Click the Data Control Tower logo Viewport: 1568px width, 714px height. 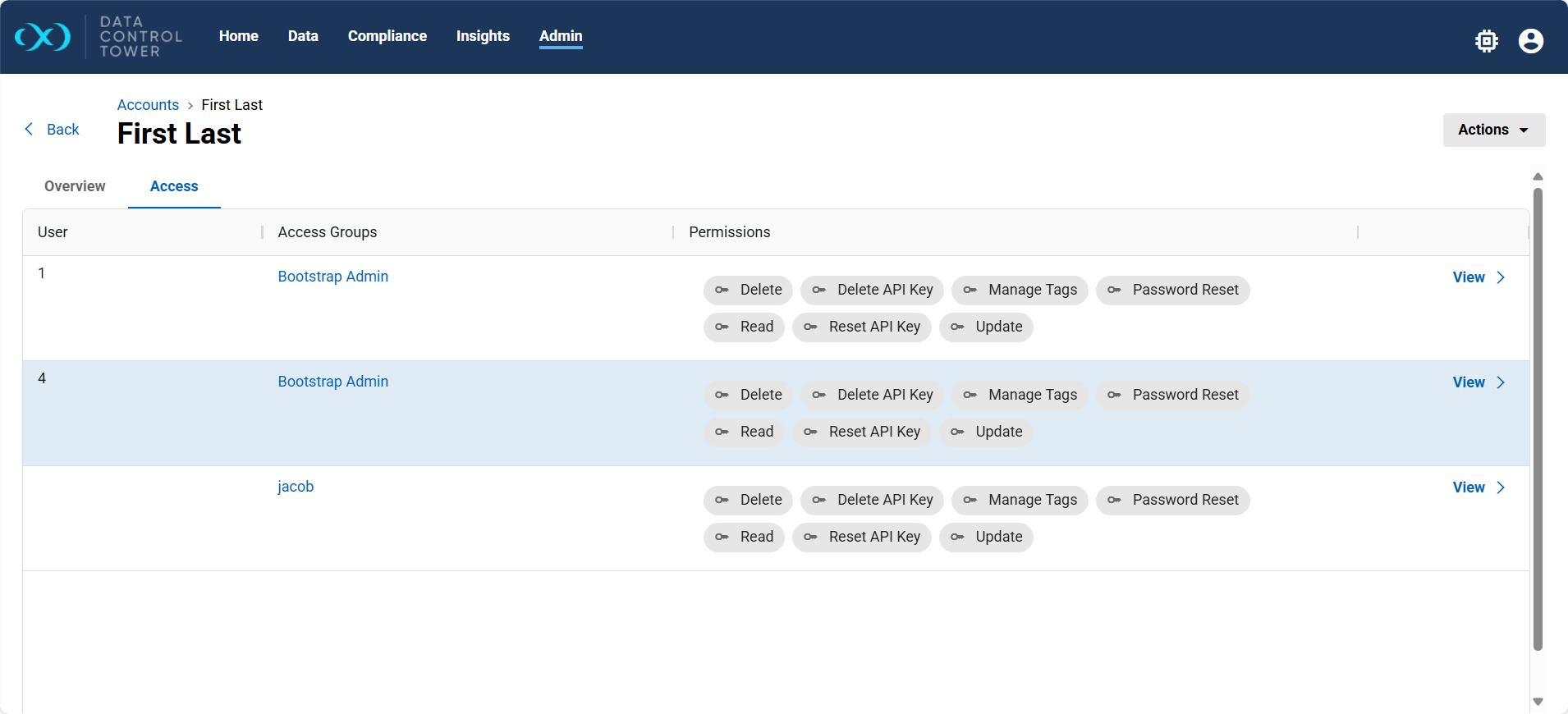point(43,37)
